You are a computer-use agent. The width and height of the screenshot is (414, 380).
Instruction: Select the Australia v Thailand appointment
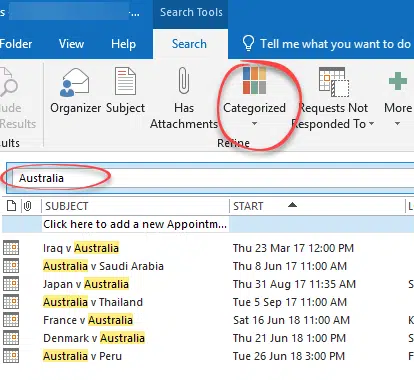click(x=93, y=302)
